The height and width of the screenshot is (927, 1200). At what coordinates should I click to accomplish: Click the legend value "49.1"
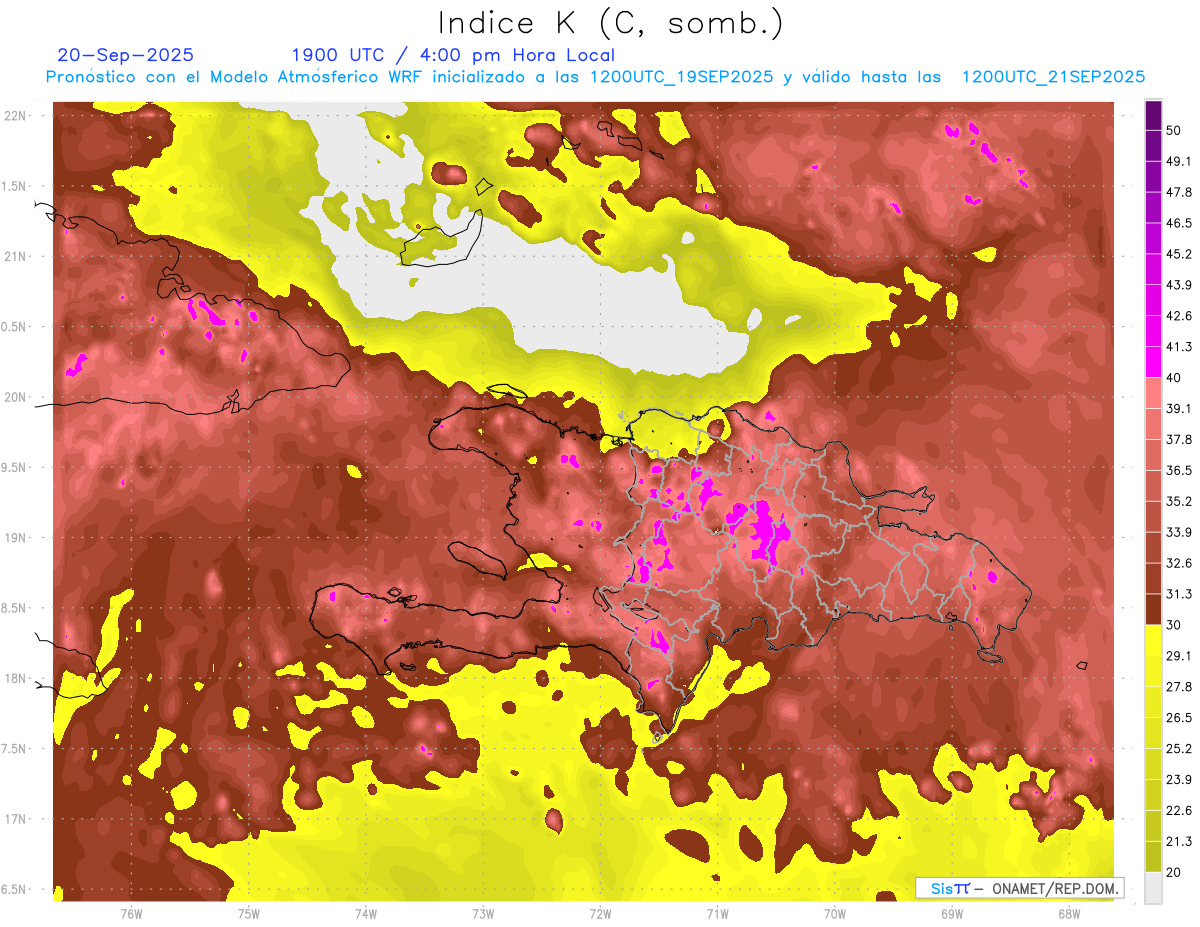1178,162
